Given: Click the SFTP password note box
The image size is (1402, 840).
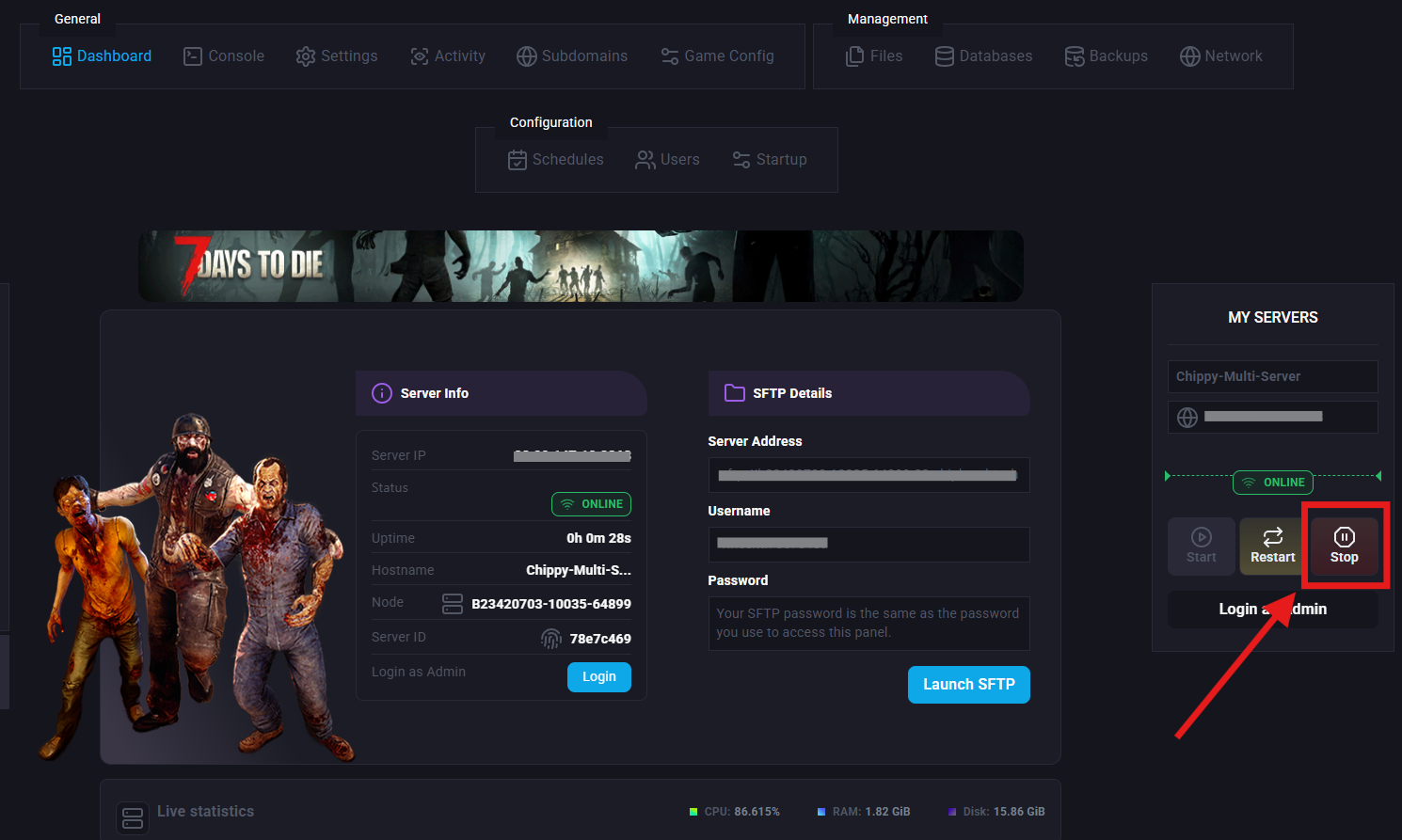Looking at the screenshot, I should tap(869, 623).
